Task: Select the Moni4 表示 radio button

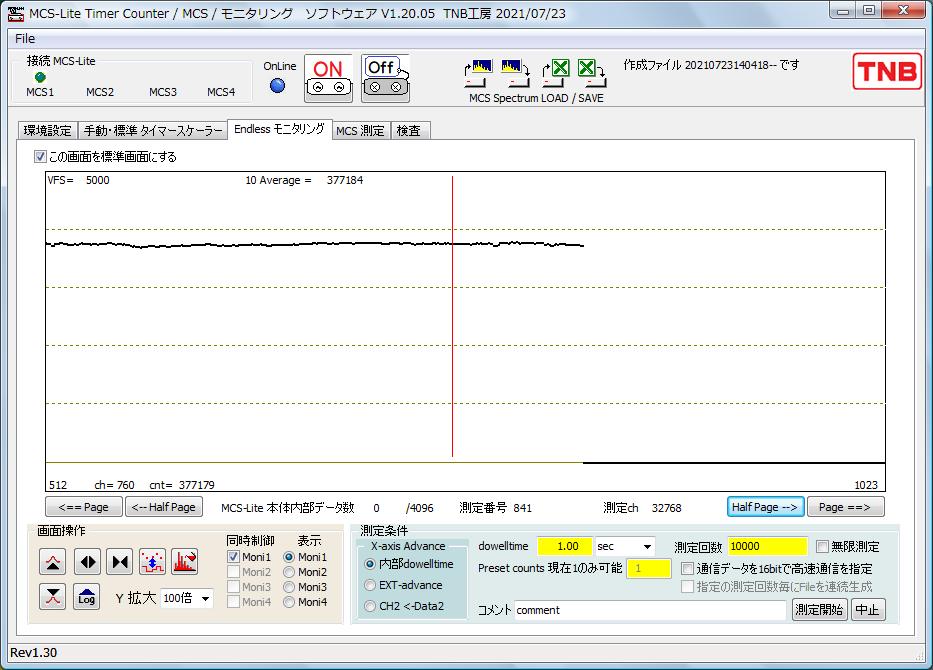Action: click(x=289, y=602)
